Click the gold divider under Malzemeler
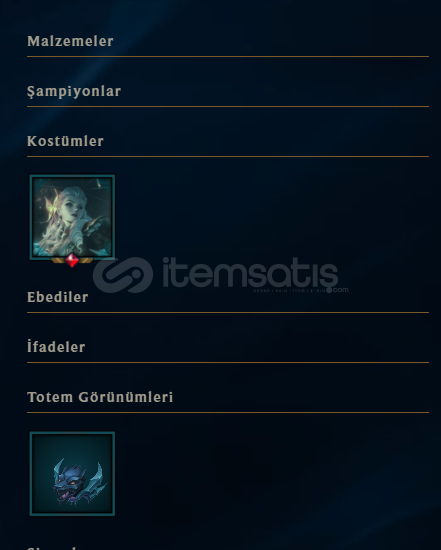The height and width of the screenshot is (550, 441). [x=228, y=56]
